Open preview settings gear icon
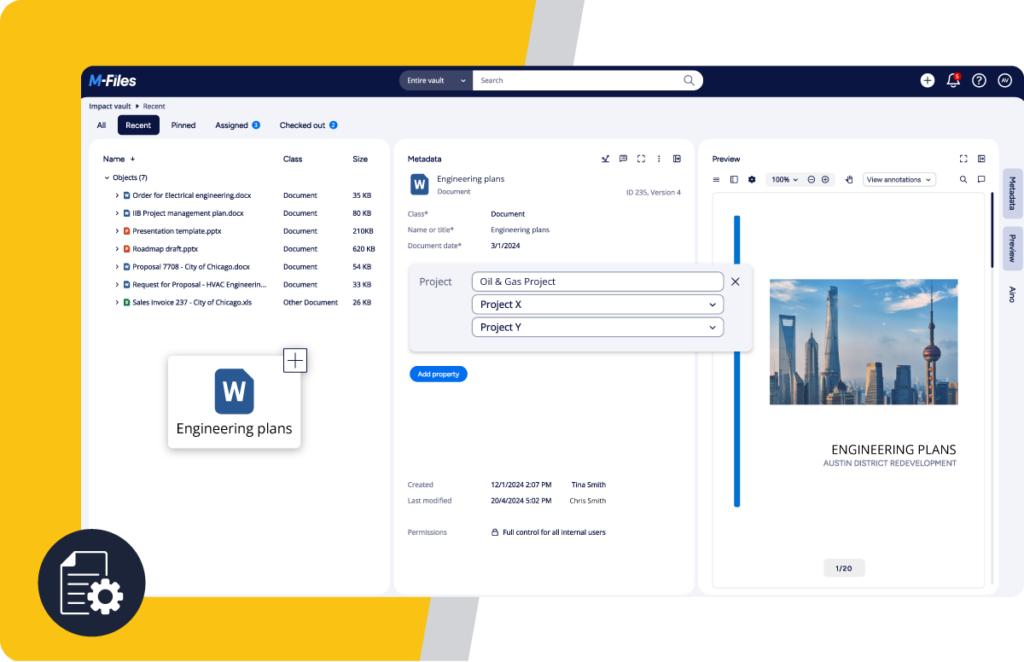Image resolution: width=1024 pixels, height=662 pixels. pyautogui.click(x=752, y=180)
